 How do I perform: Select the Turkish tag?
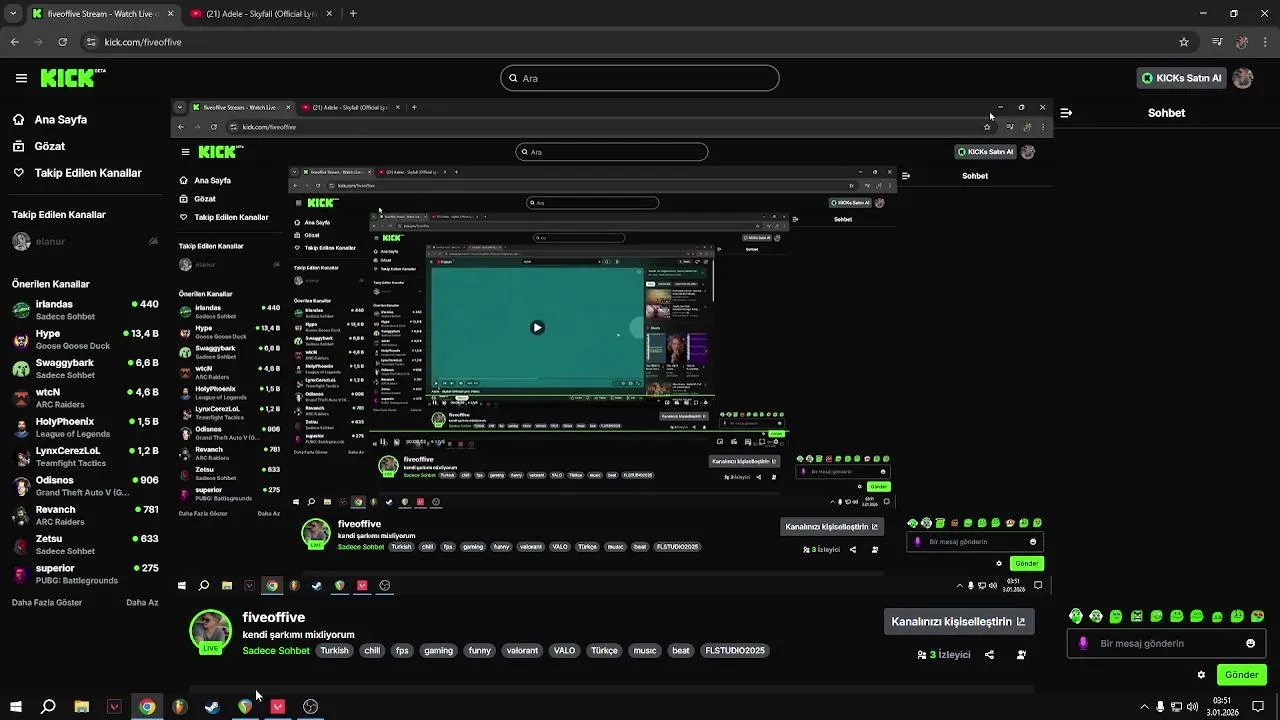point(334,650)
